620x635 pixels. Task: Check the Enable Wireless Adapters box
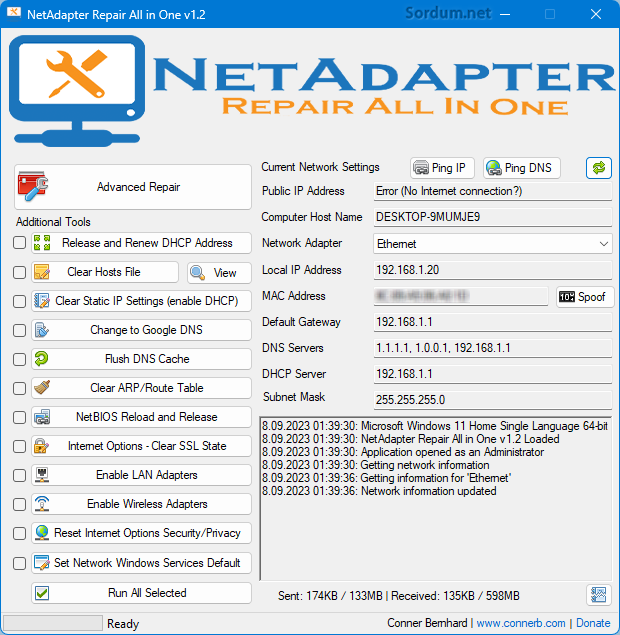19,504
